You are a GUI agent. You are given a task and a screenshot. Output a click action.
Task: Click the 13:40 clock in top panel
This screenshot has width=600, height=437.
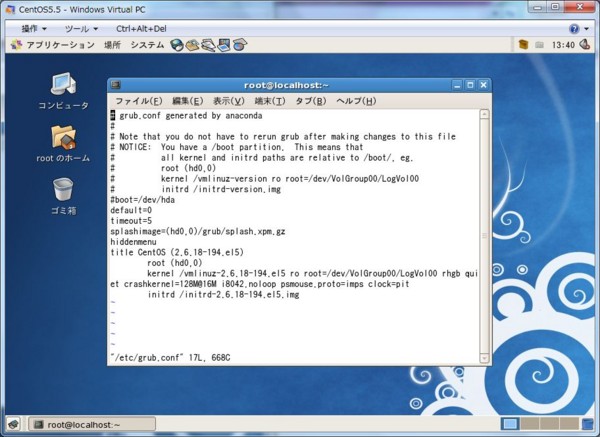pos(563,45)
